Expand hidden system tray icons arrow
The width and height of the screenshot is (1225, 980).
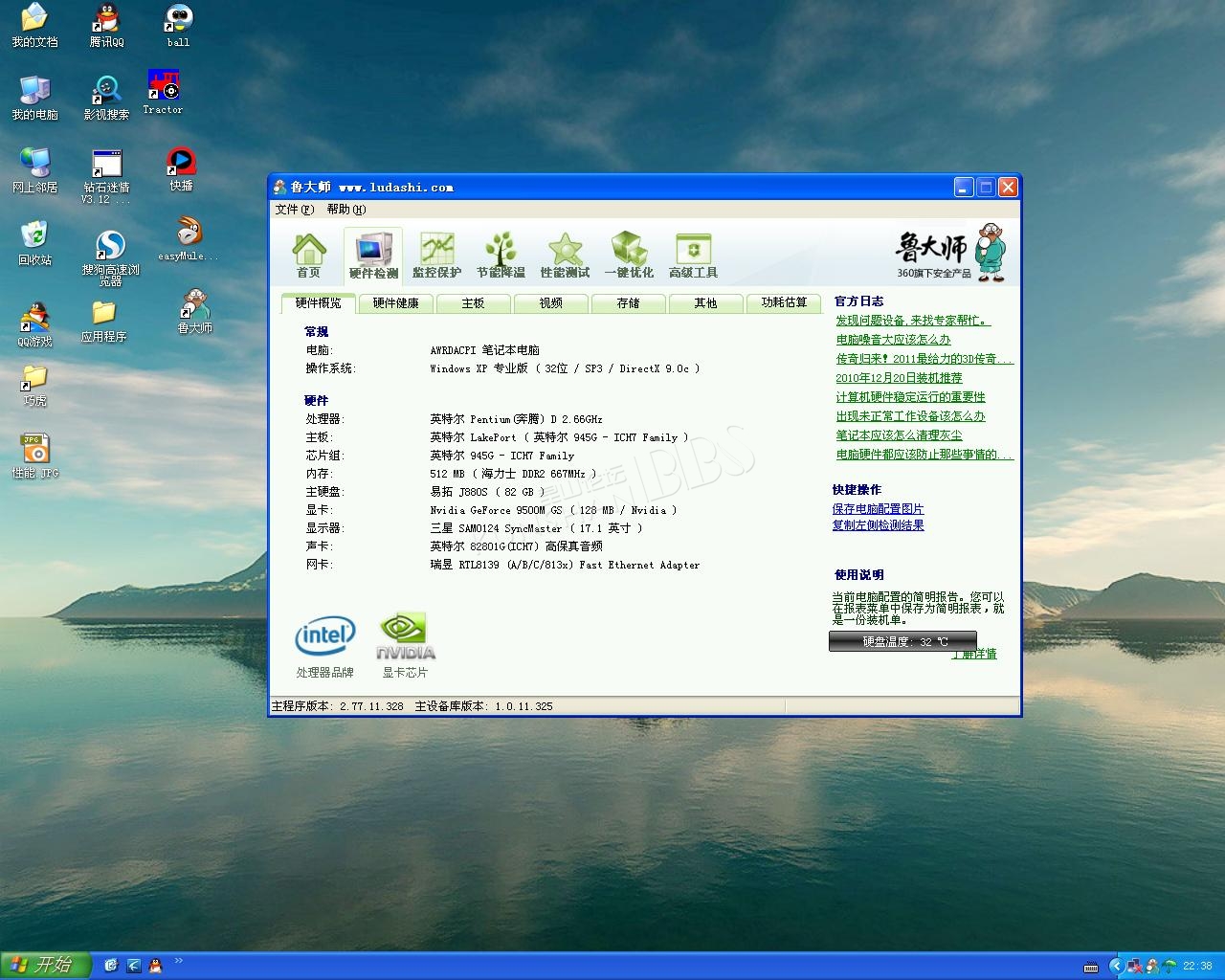[x=1116, y=966]
